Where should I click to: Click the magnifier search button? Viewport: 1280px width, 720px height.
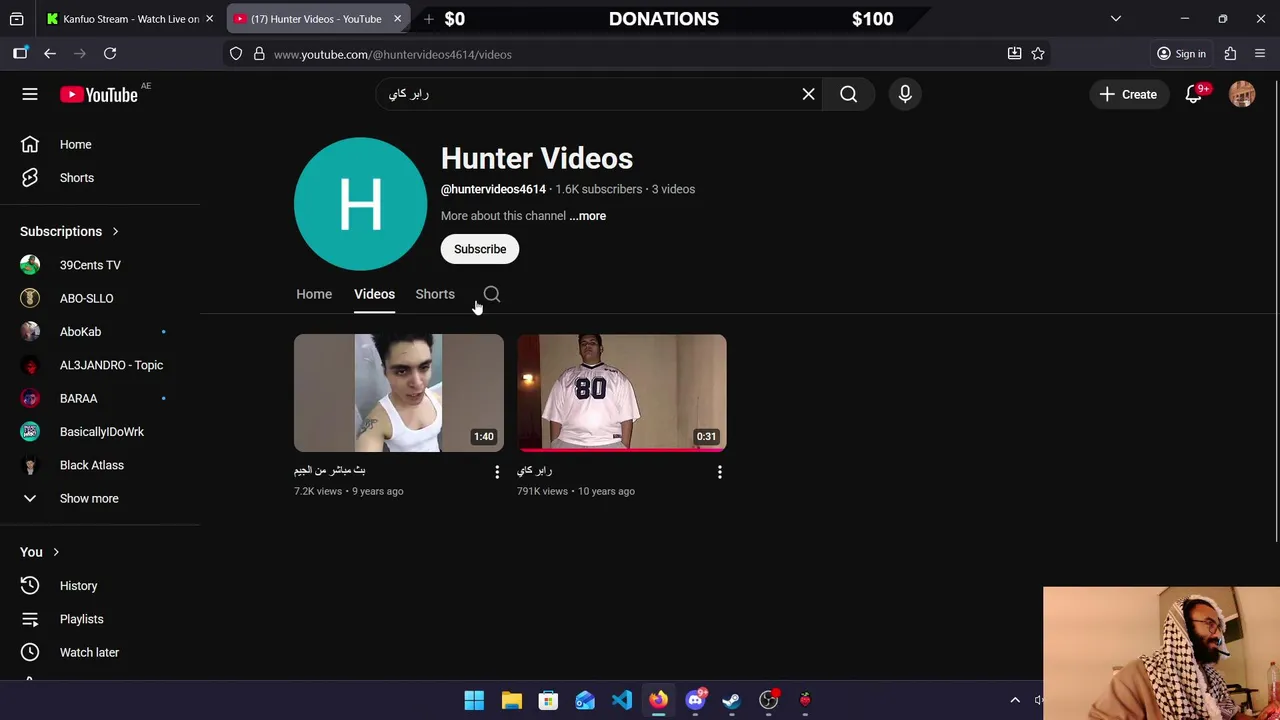click(x=848, y=94)
